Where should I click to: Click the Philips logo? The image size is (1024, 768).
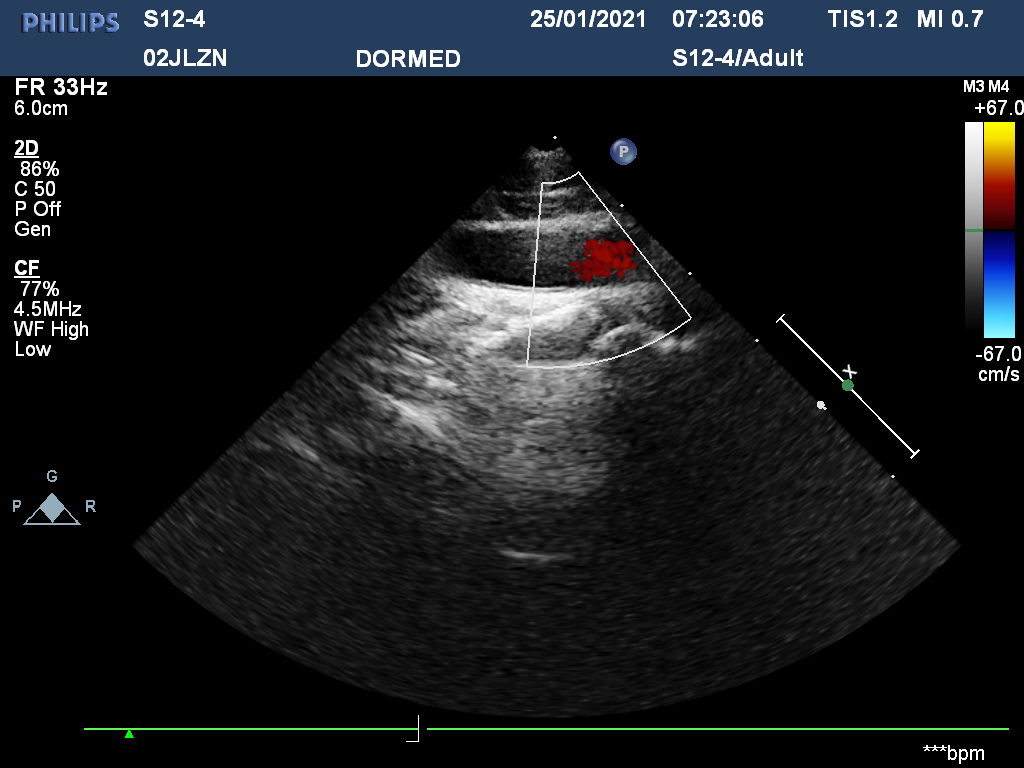click(71, 21)
